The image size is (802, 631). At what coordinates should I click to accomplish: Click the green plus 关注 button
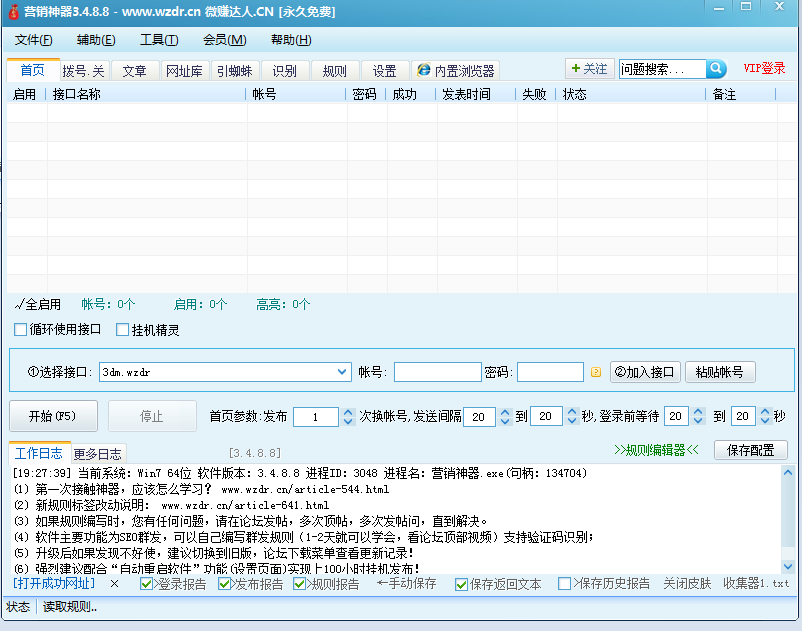click(589, 69)
